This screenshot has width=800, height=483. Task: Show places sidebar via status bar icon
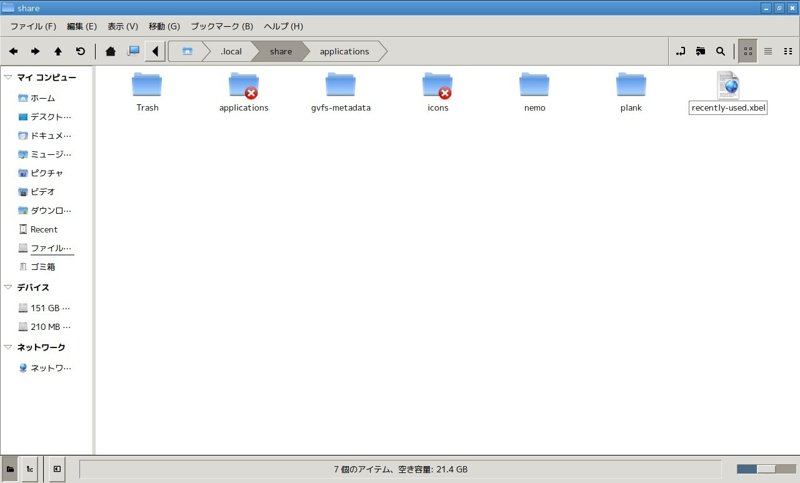pos(10,469)
